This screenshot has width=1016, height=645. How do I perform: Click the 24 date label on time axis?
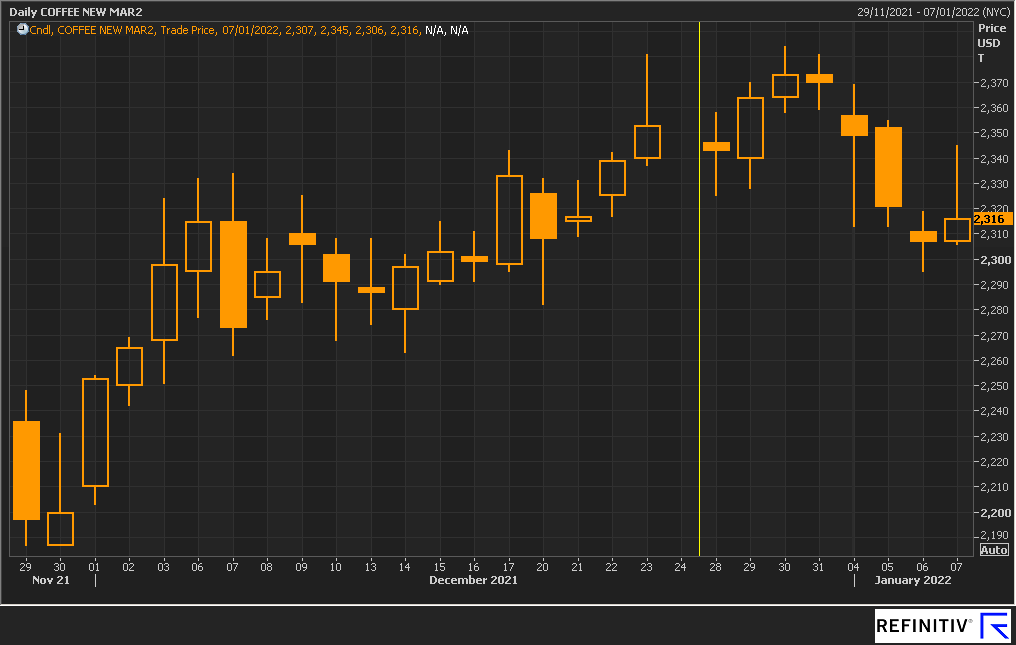(680, 567)
